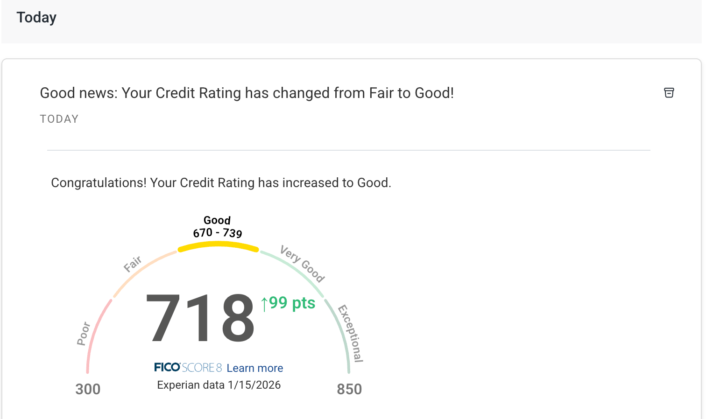720x419 pixels.
Task: Click the Good 670 - 739 range label
Action: (217, 227)
